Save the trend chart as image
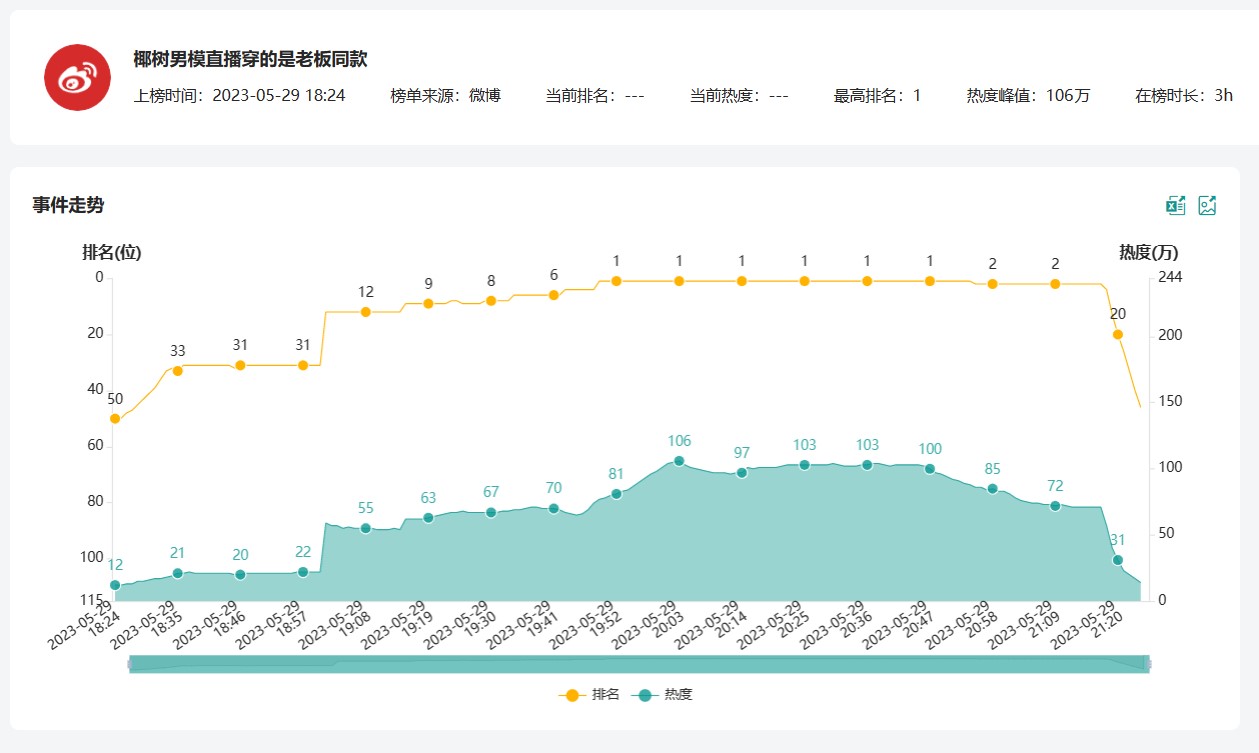Screen dimensions: 1259x753 point(1207,206)
